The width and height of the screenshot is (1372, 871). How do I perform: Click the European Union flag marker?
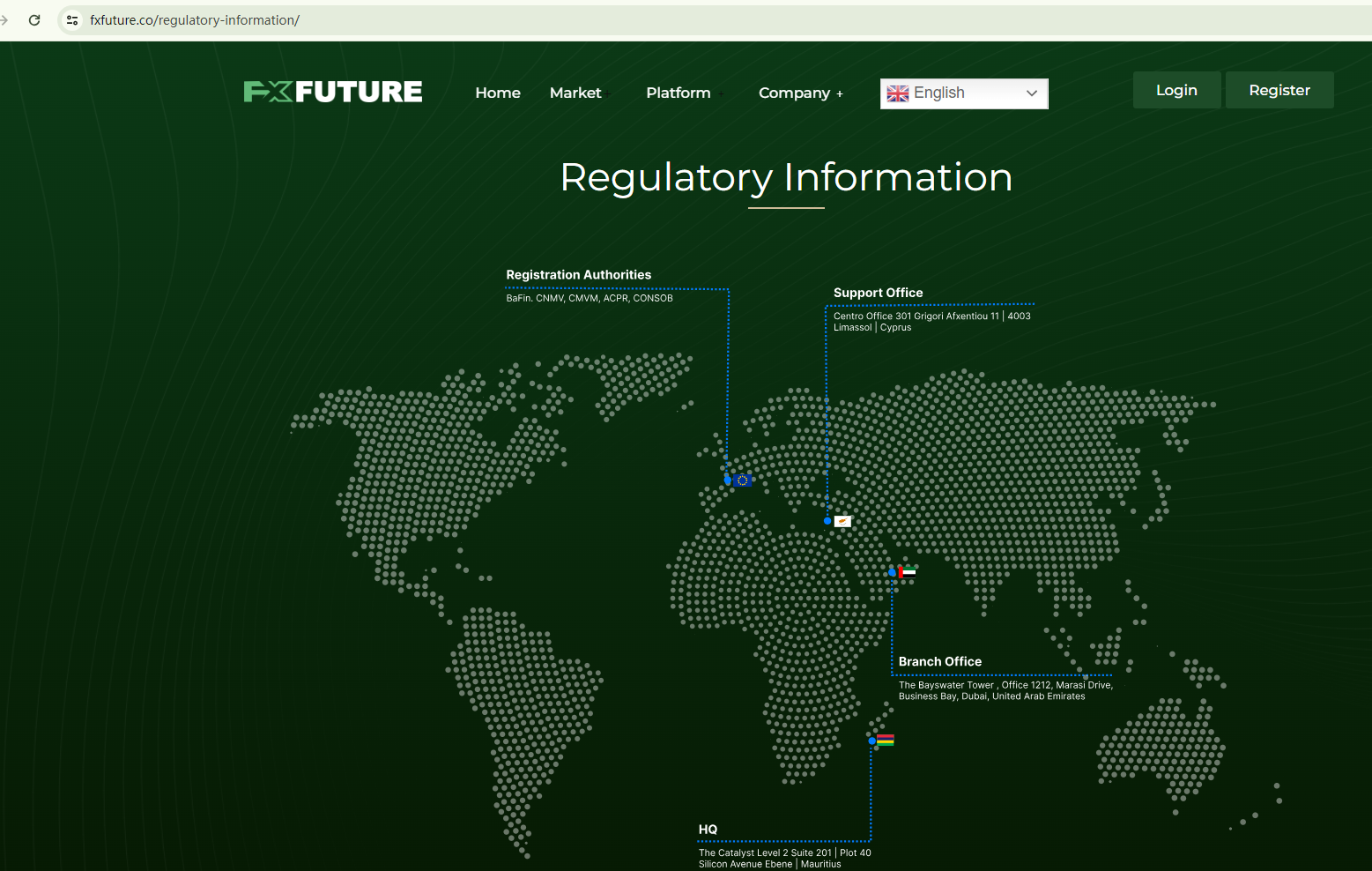coord(743,480)
